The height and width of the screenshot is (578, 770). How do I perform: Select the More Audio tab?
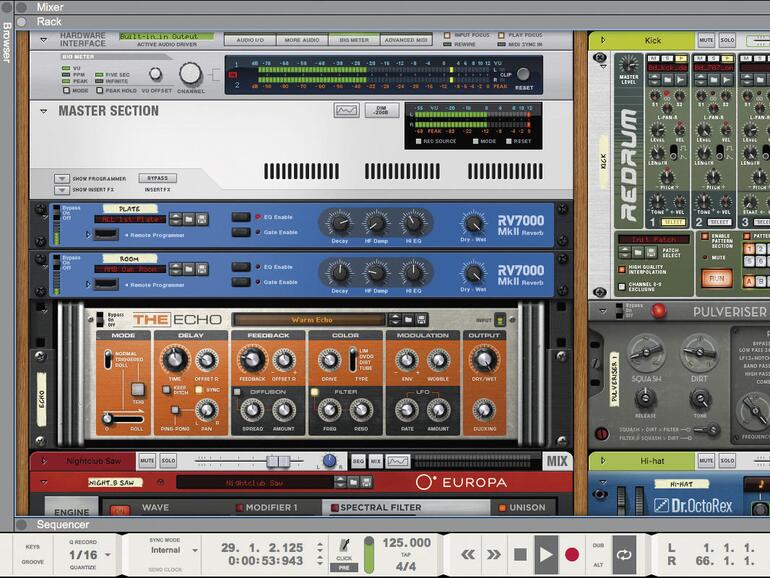(302, 40)
